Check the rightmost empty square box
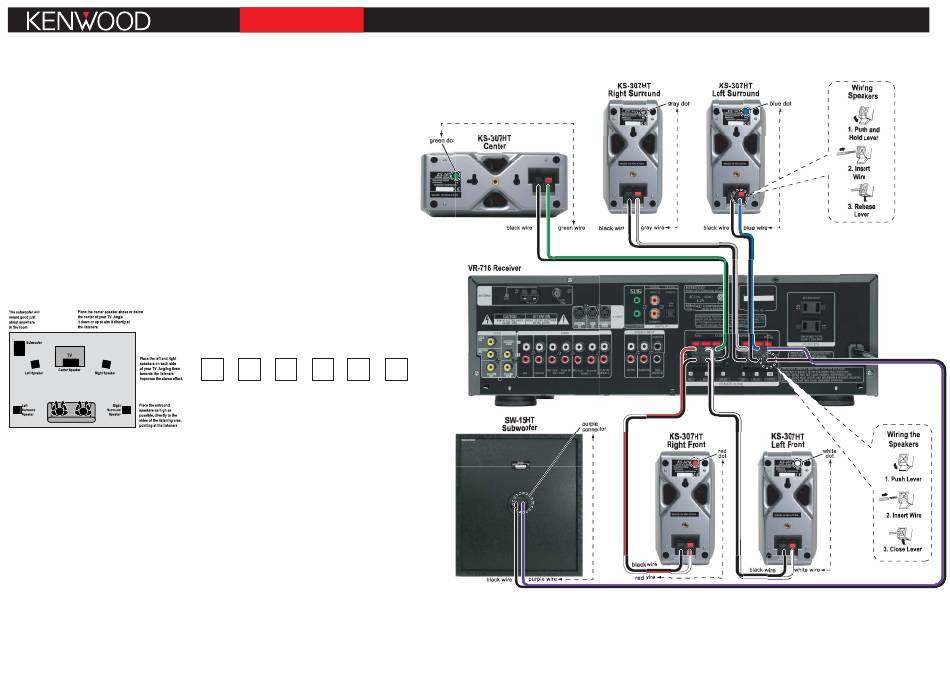Viewport: 950px width, 675px height. tap(396, 369)
